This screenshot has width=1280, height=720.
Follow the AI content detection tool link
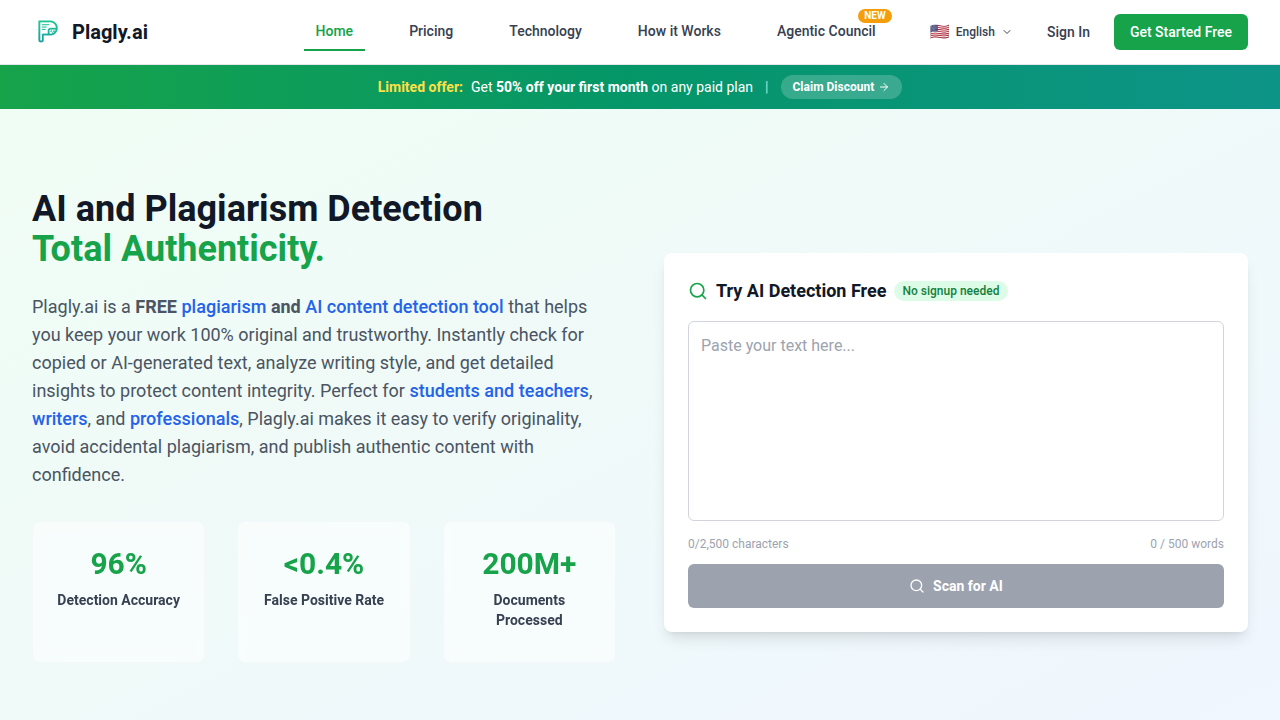click(404, 307)
